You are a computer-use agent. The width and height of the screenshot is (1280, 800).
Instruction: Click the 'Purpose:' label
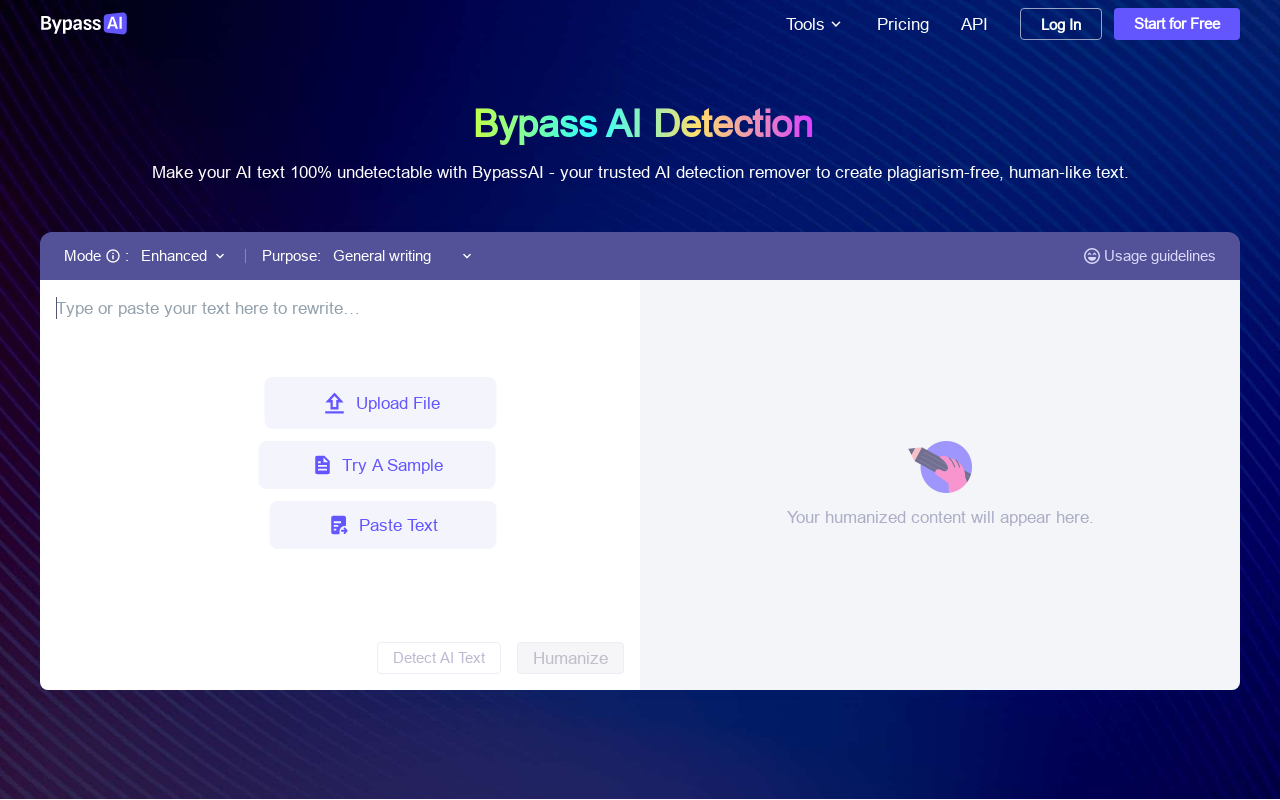(x=291, y=256)
